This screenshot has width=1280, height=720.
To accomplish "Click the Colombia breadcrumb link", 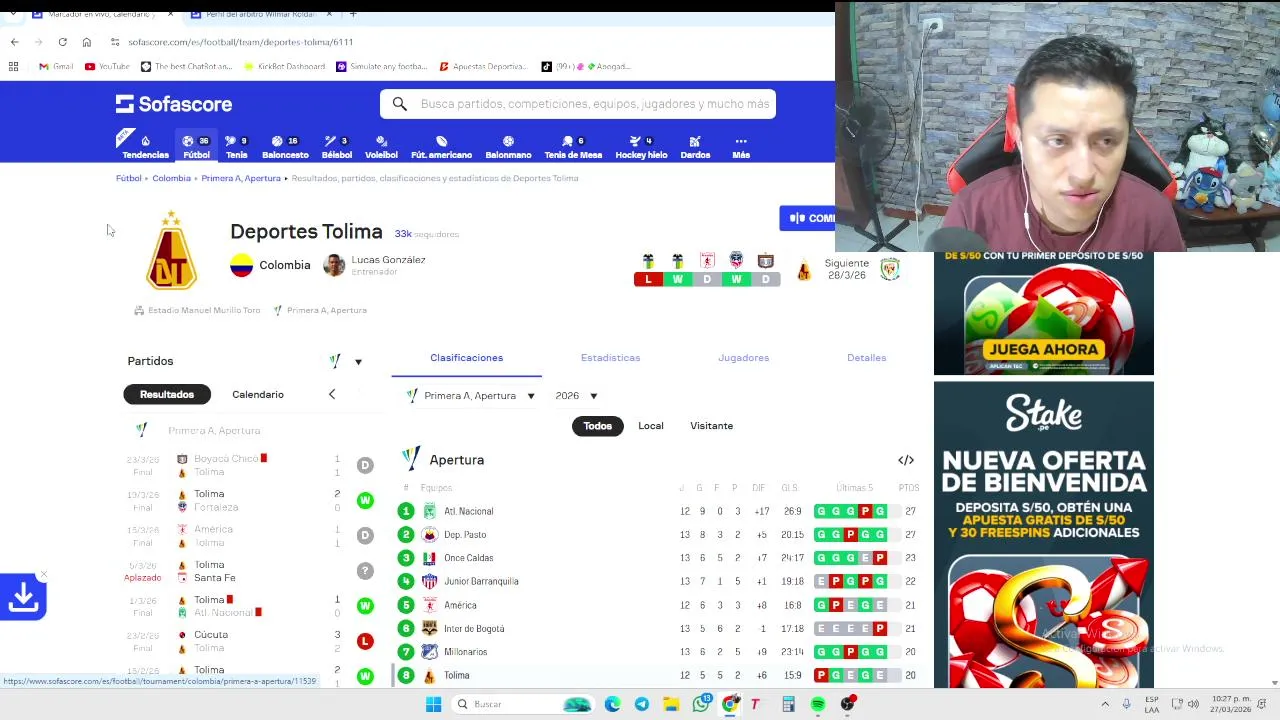I will point(171,178).
